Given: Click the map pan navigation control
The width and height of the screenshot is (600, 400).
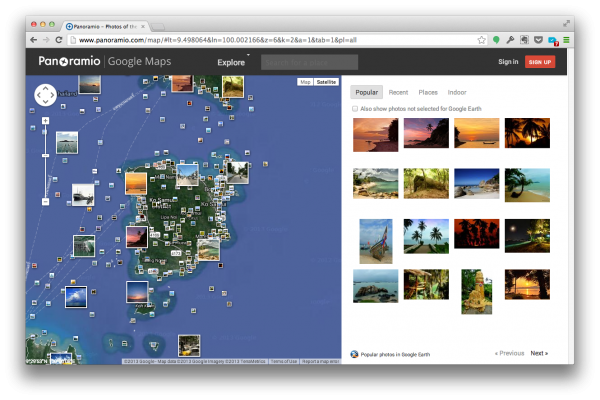Looking at the screenshot, I should (46, 95).
